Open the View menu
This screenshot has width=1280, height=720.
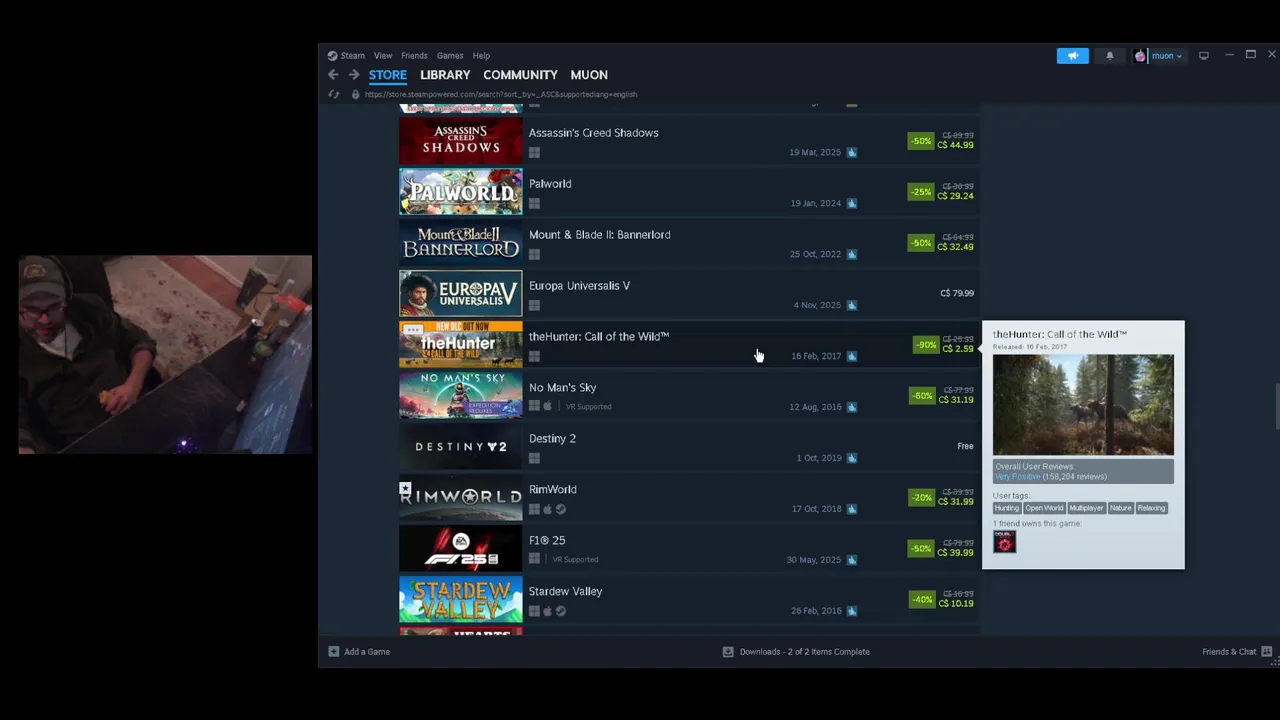383,56
